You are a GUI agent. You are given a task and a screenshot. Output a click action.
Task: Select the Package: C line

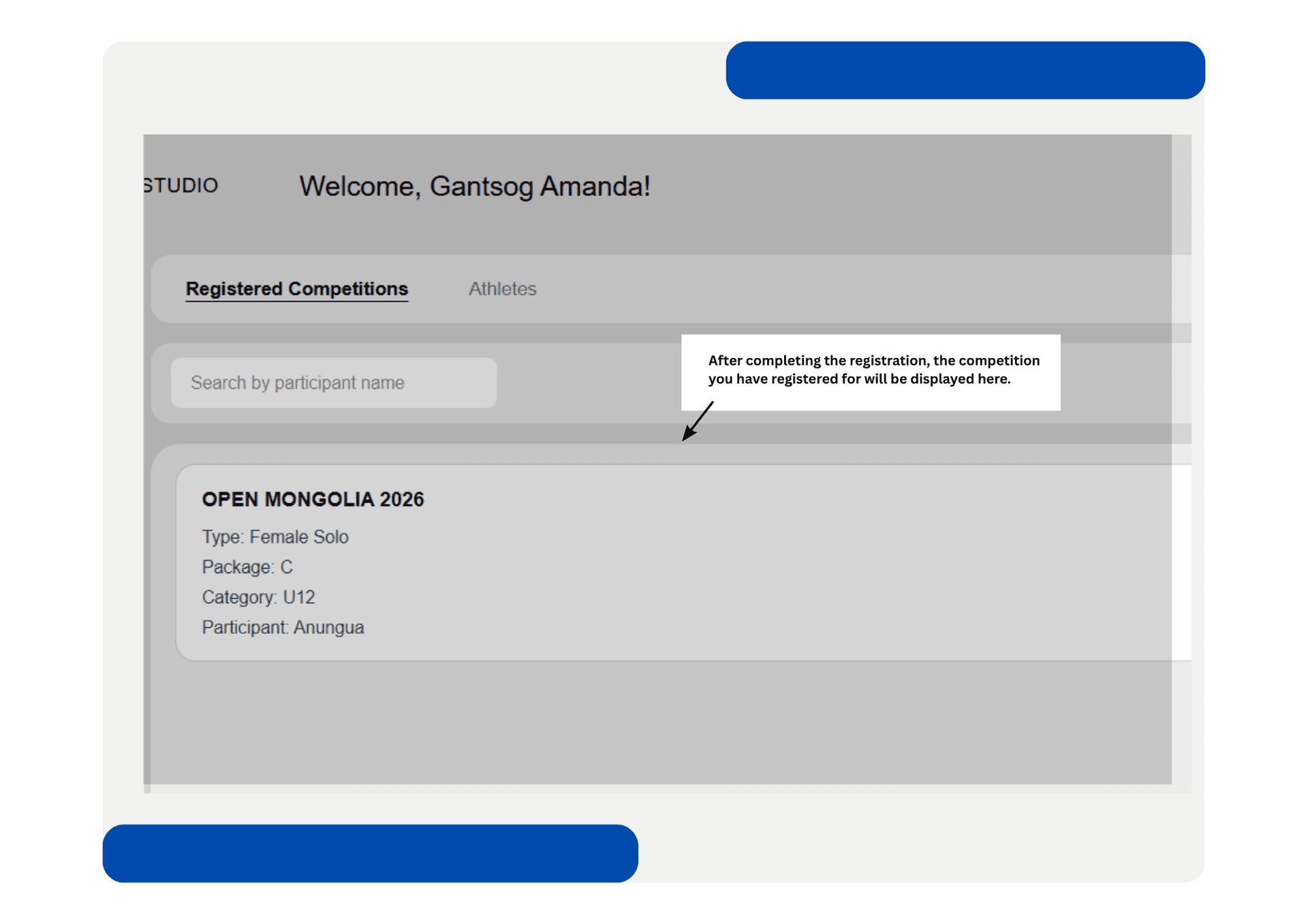[x=247, y=567]
